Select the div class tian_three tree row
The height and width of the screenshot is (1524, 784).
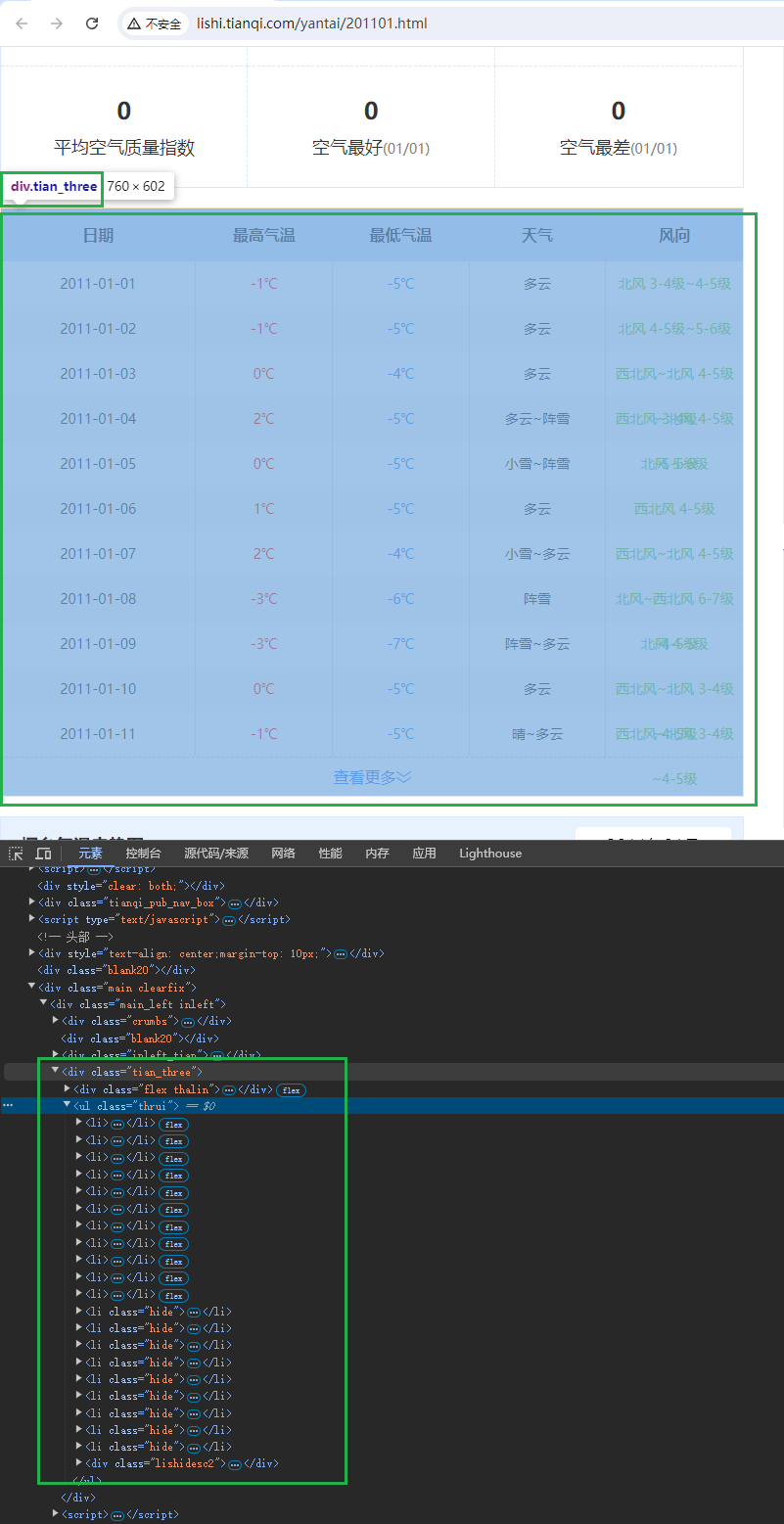coord(392,1073)
